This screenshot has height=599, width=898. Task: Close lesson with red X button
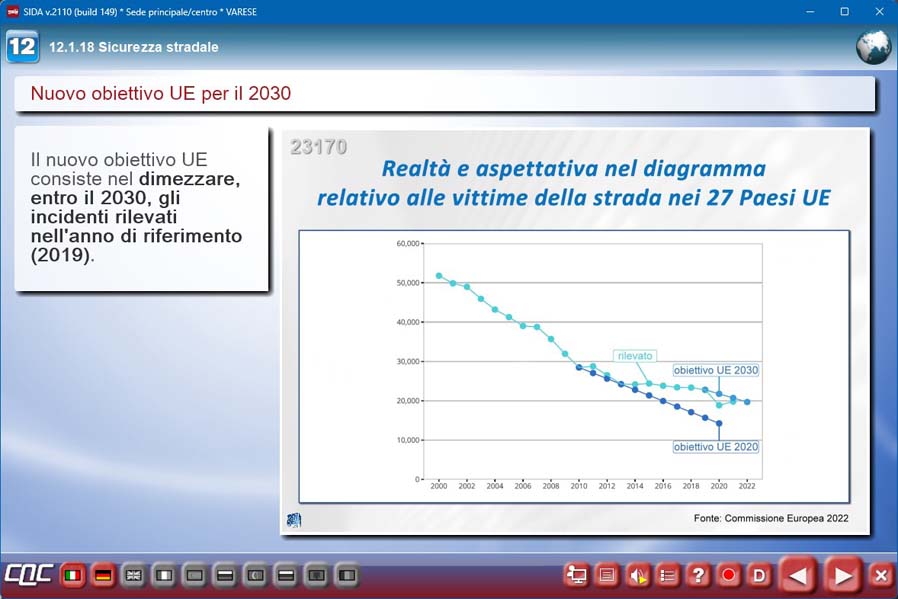point(880,576)
